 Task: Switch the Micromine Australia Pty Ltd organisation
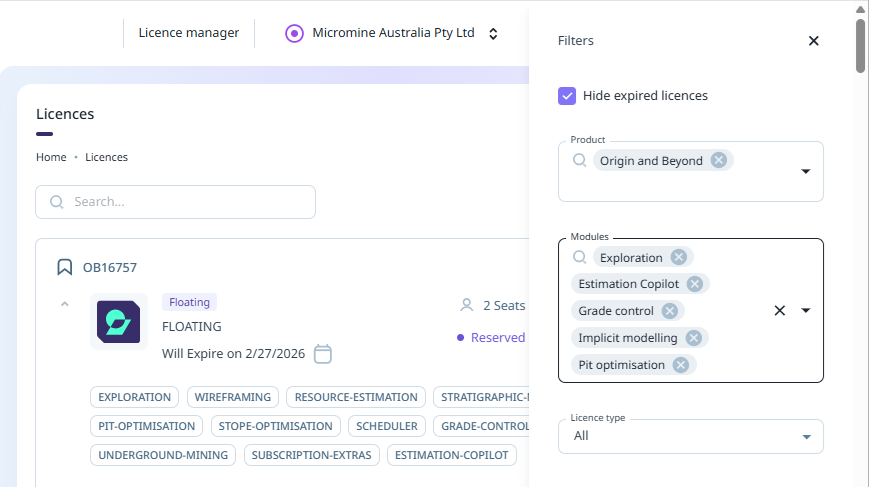[493, 33]
